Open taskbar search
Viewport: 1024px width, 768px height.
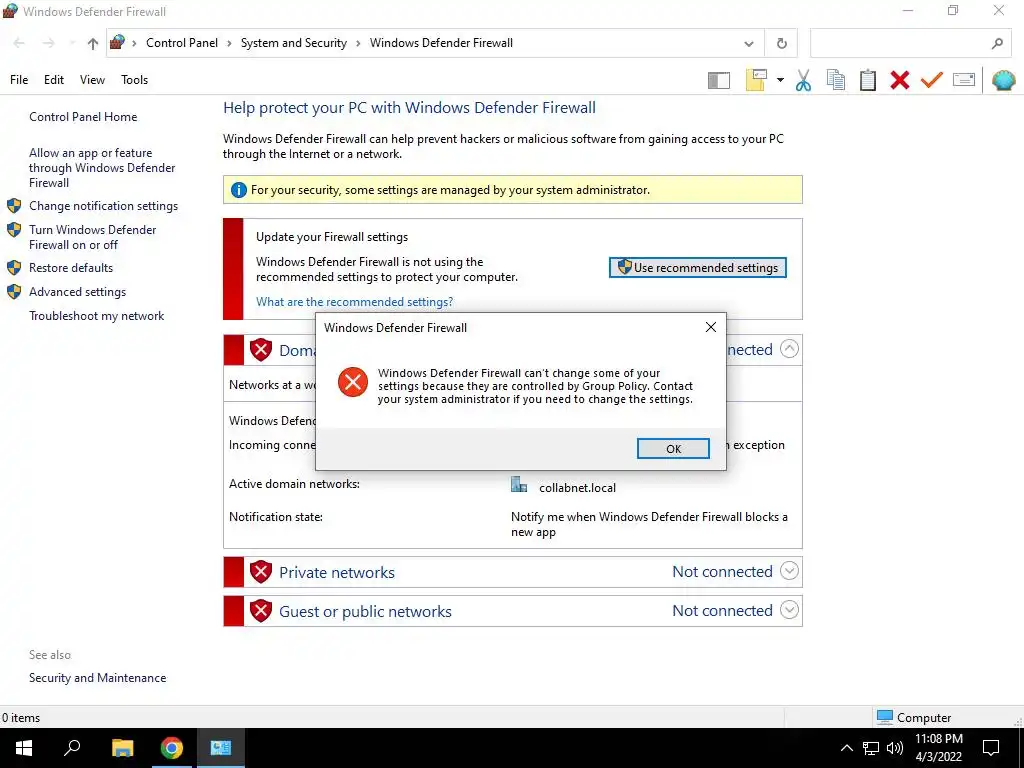[x=72, y=748]
